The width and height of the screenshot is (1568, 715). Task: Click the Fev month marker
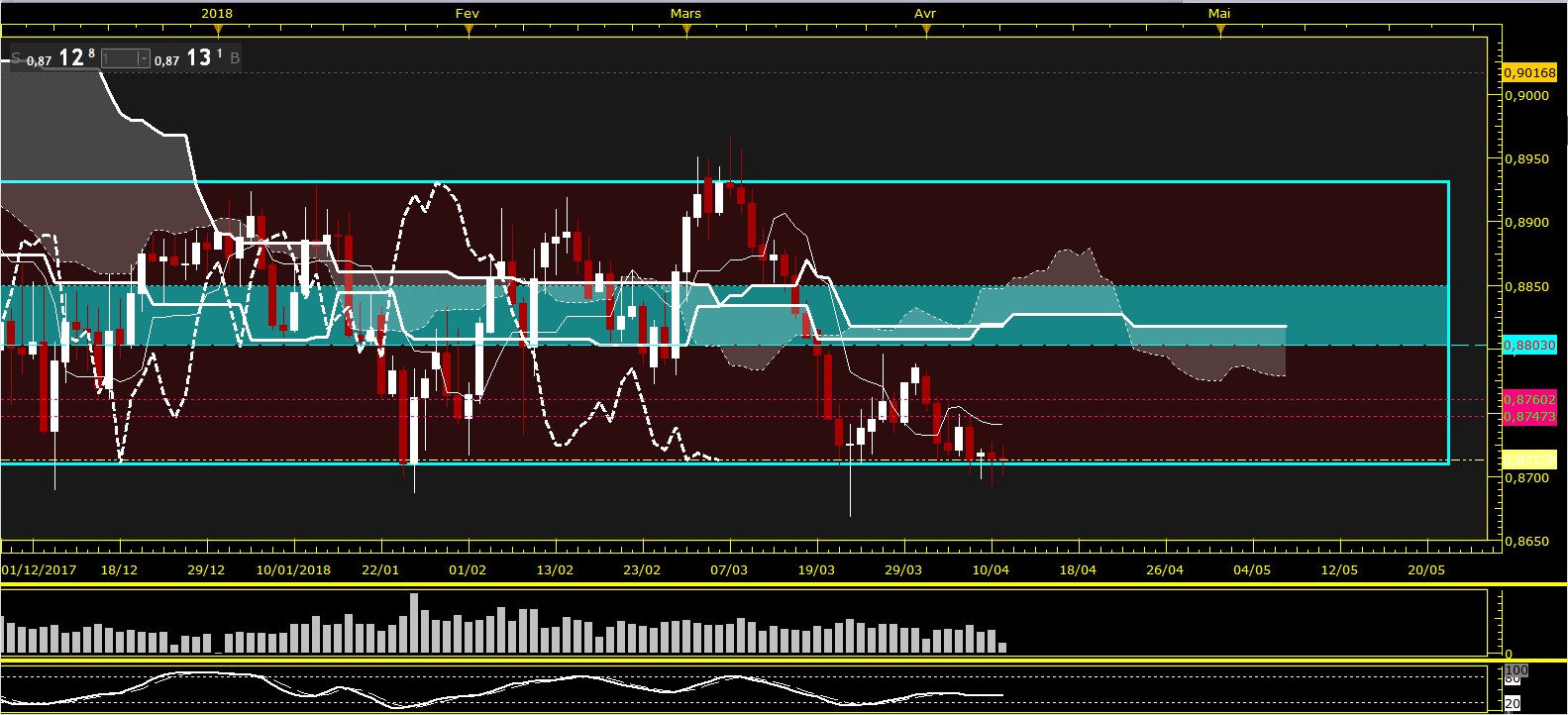pos(468,13)
